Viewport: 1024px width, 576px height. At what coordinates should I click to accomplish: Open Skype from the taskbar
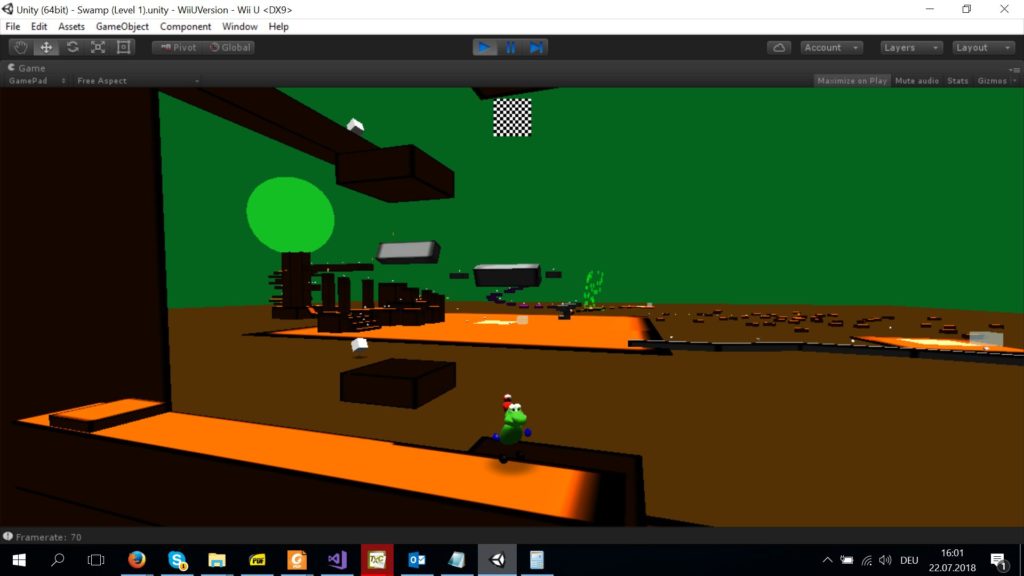pos(177,560)
